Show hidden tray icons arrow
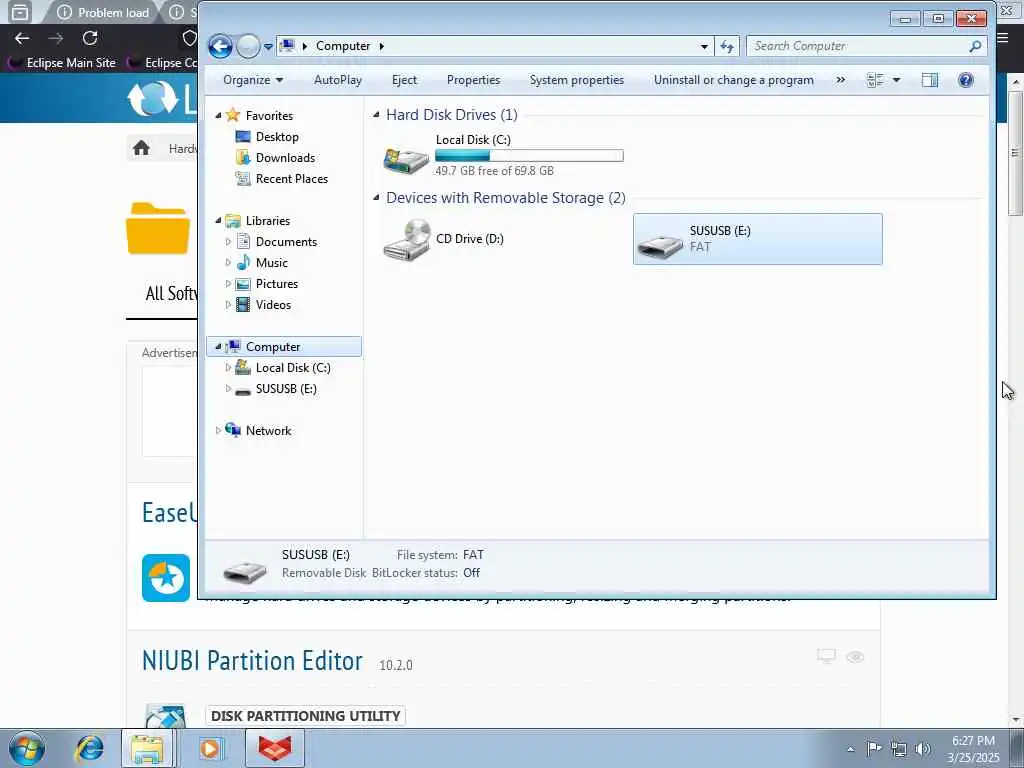The height and width of the screenshot is (768, 1024). pyautogui.click(x=850, y=749)
